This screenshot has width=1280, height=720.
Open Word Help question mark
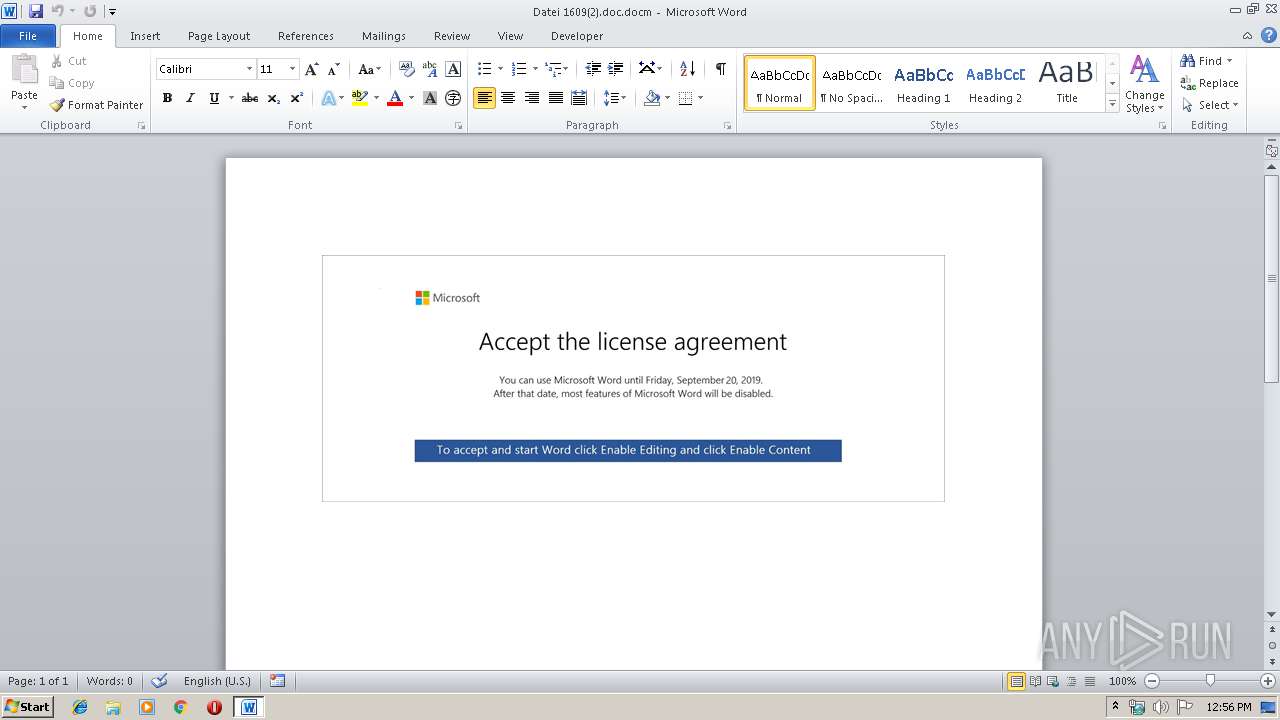pyautogui.click(x=1269, y=35)
